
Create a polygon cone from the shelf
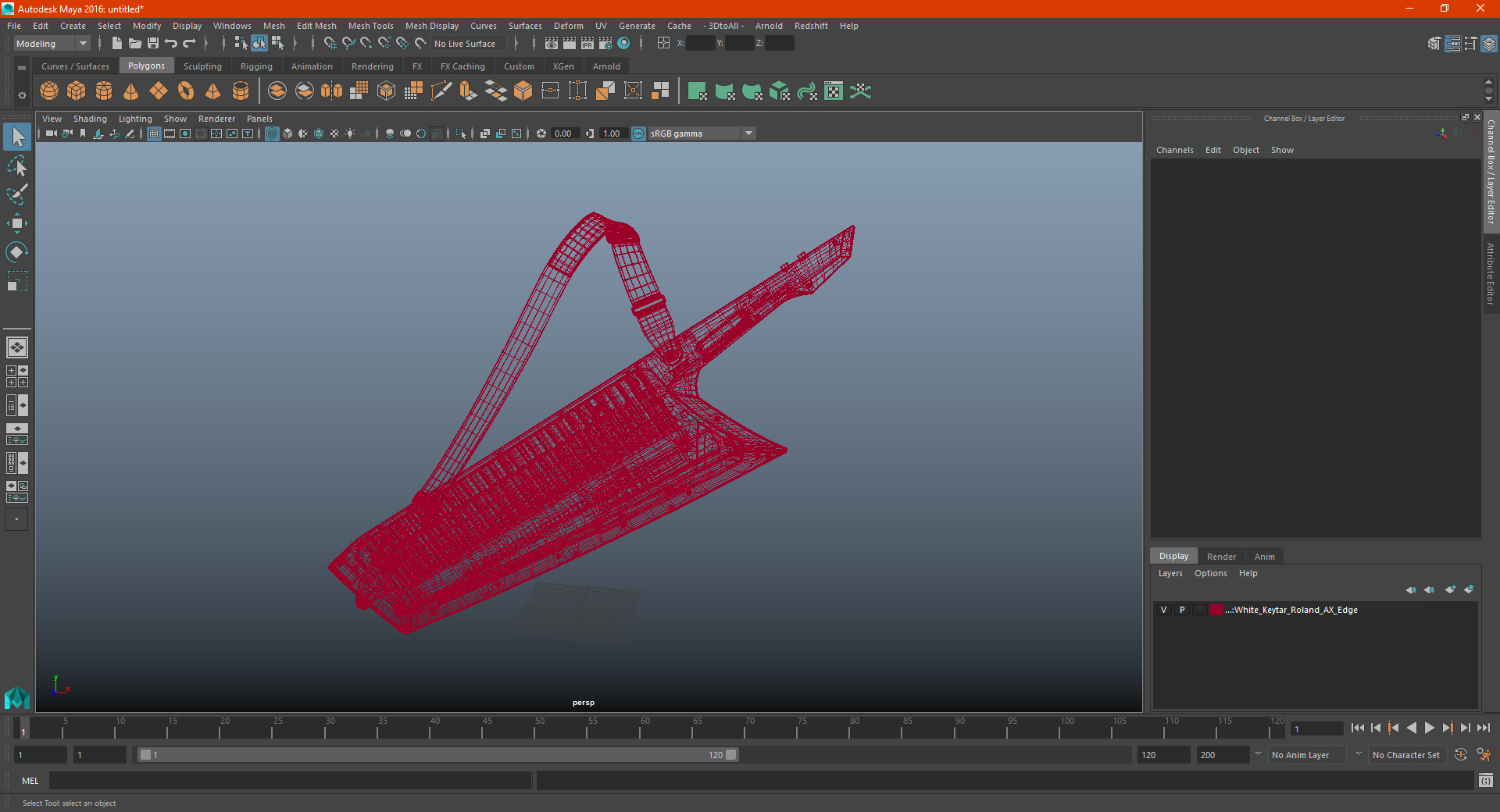point(131,91)
